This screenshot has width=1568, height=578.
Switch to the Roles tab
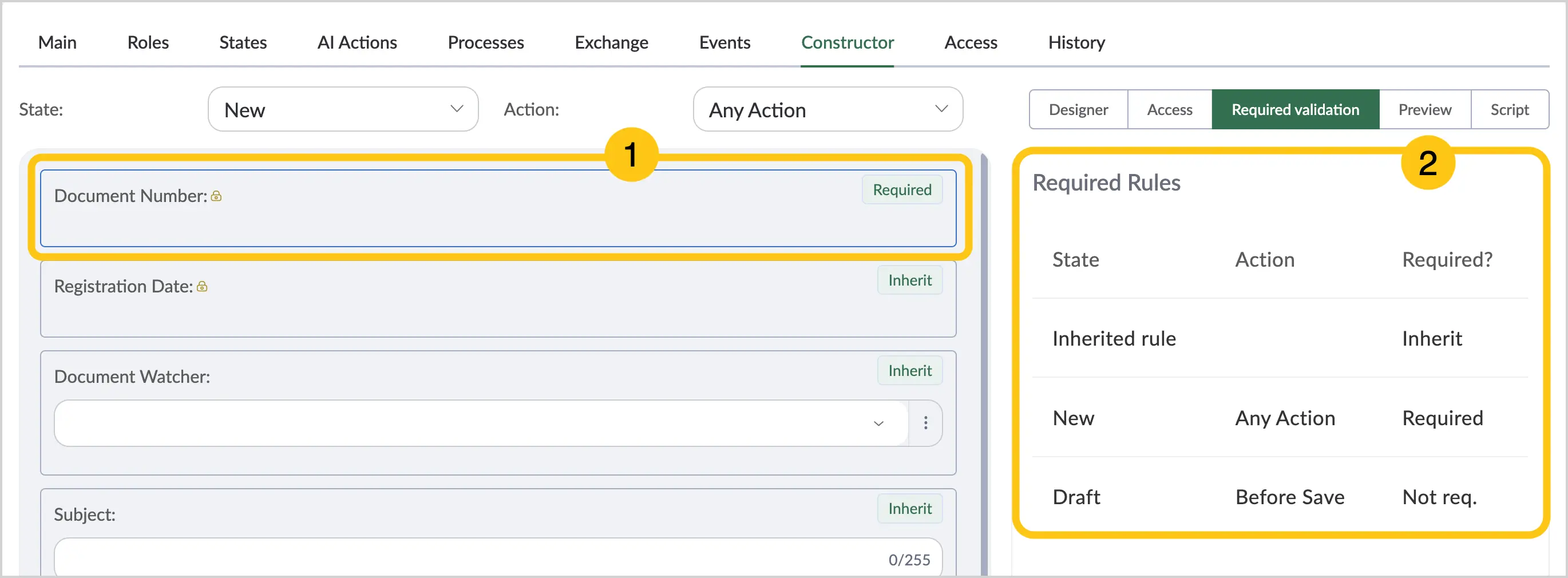[148, 42]
